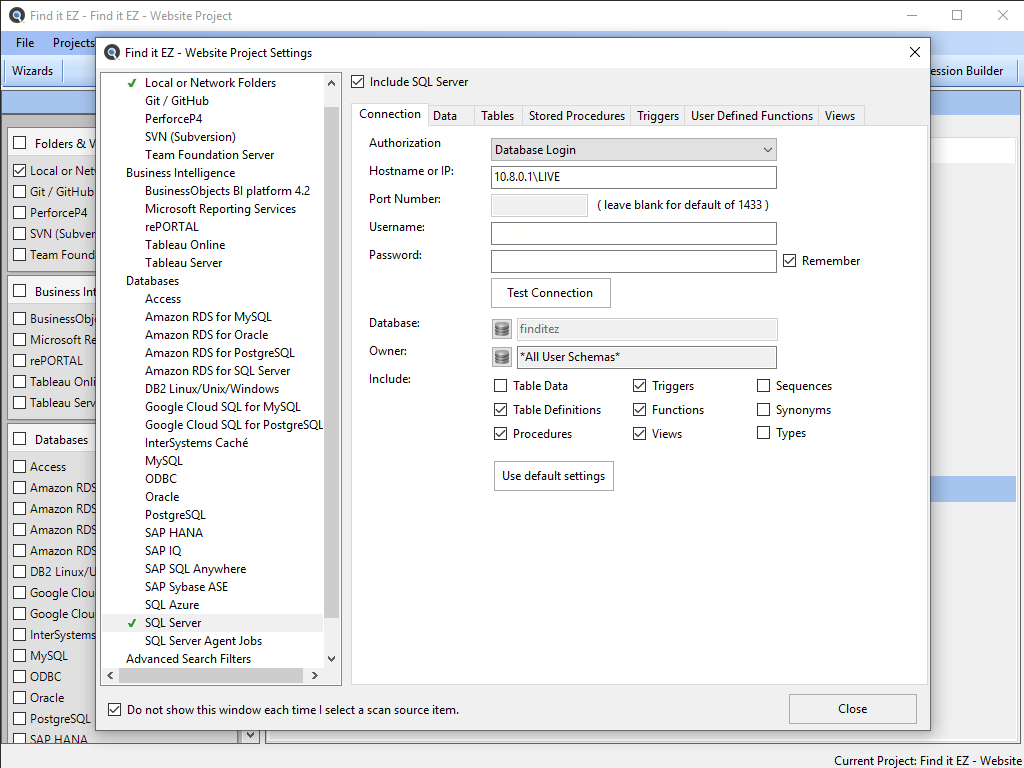Select PostgreSQL in the source tree
Screen dimensions: 1024x768
[x=175, y=515]
